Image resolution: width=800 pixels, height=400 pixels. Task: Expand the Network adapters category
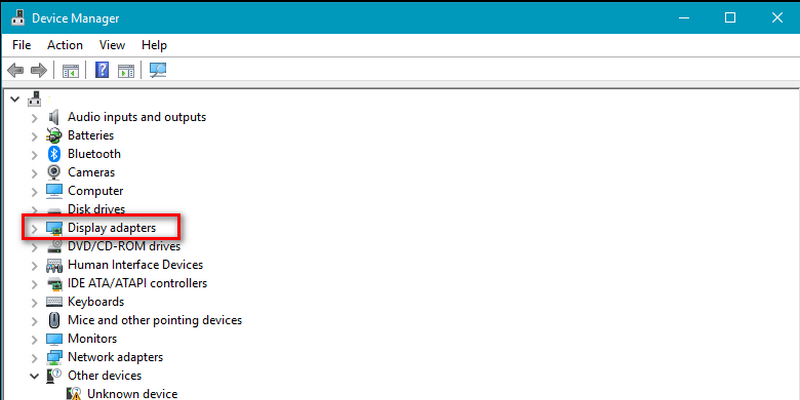pyautogui.click(x=34, y=358)
